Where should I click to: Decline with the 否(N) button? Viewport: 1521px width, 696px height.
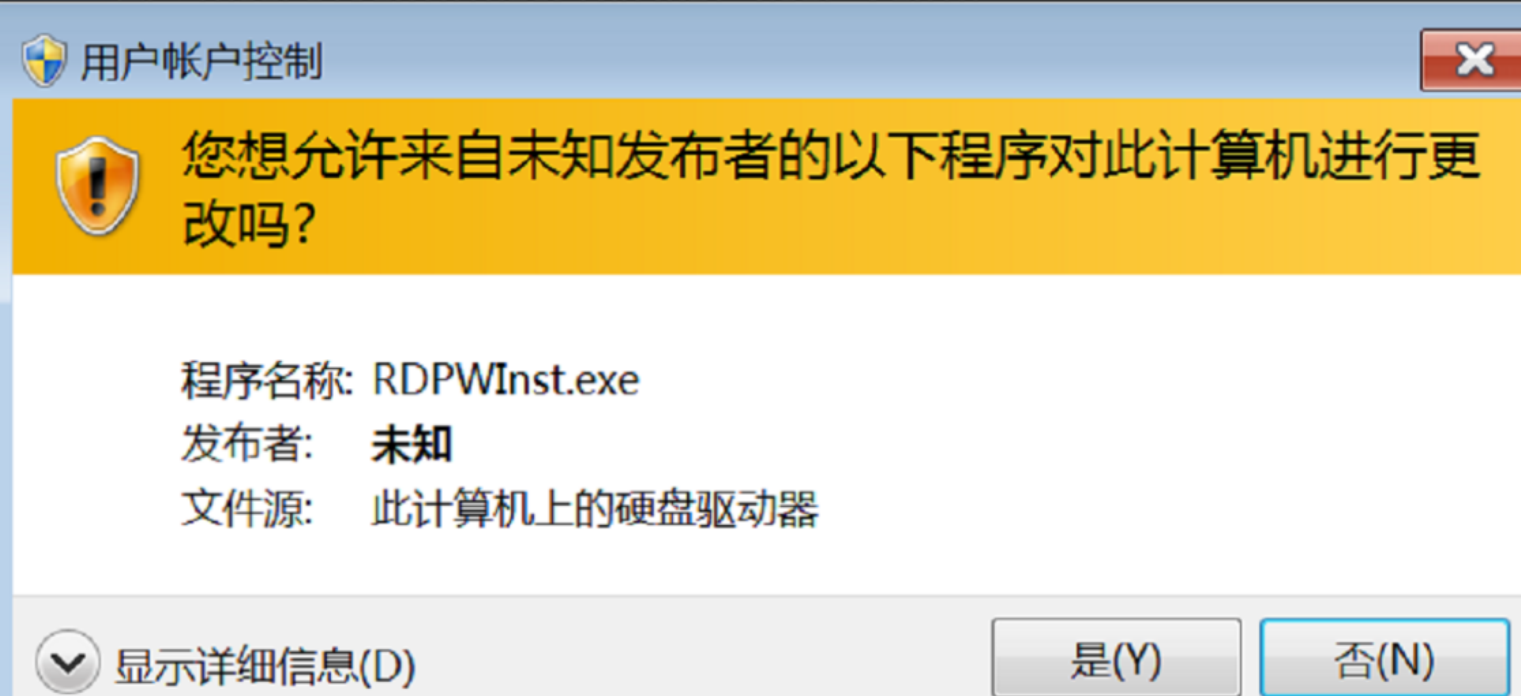[x=1384, y=657]
